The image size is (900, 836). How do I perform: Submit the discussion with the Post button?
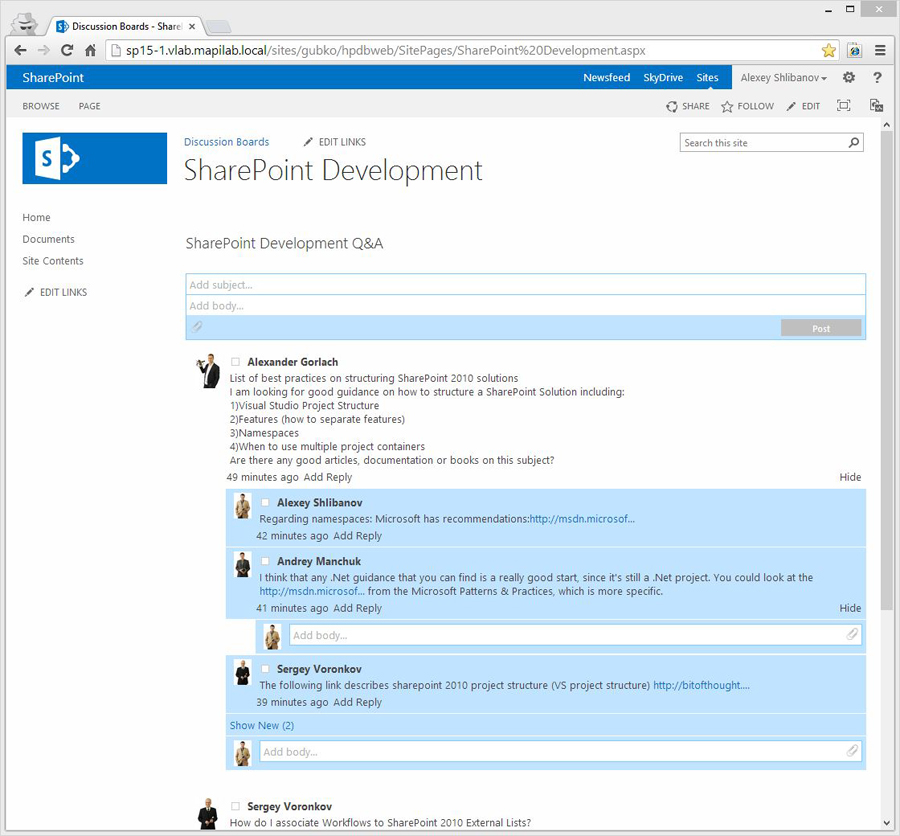point(821,328)
